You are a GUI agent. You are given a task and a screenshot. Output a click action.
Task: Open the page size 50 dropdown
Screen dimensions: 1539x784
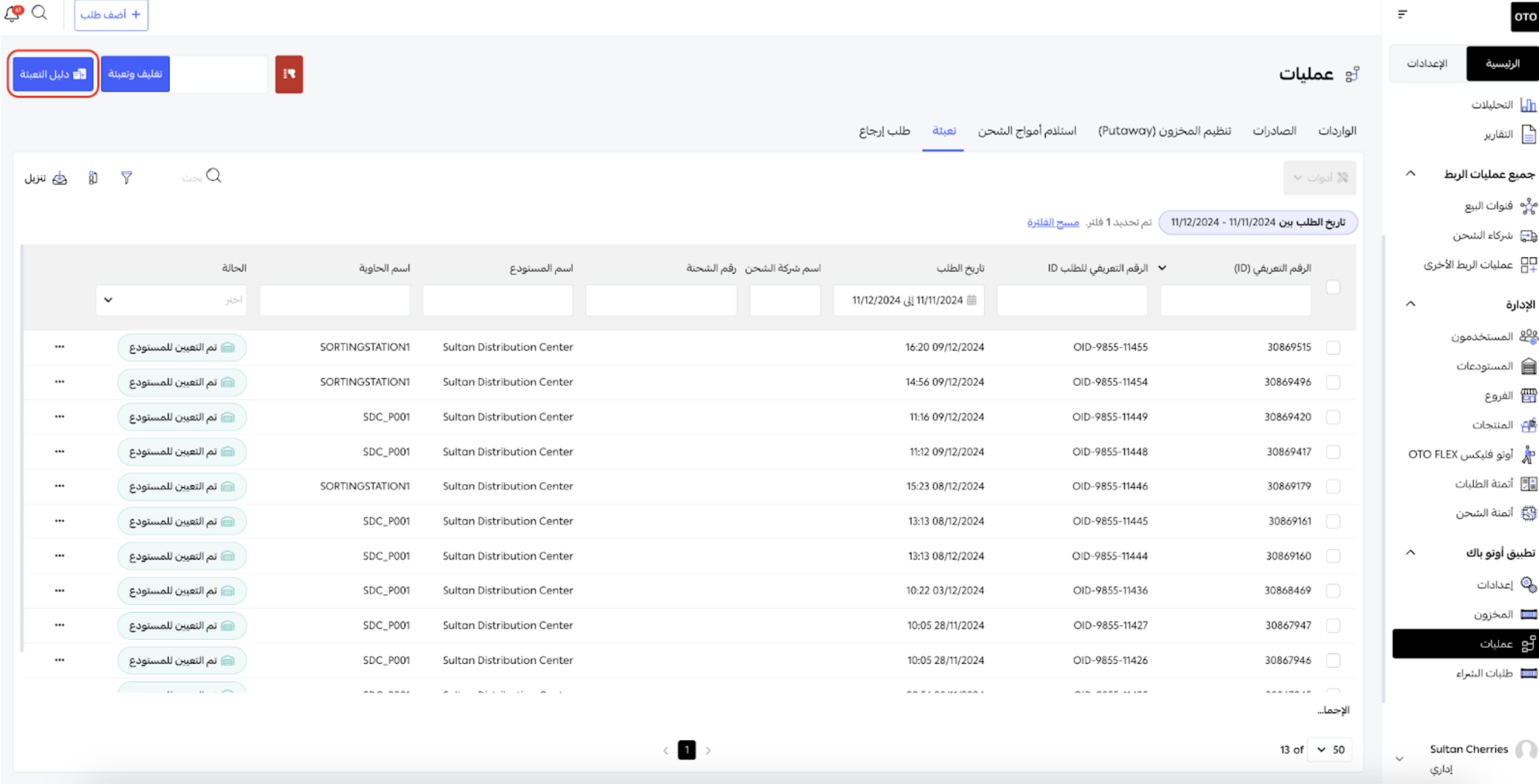[1330, 750]
